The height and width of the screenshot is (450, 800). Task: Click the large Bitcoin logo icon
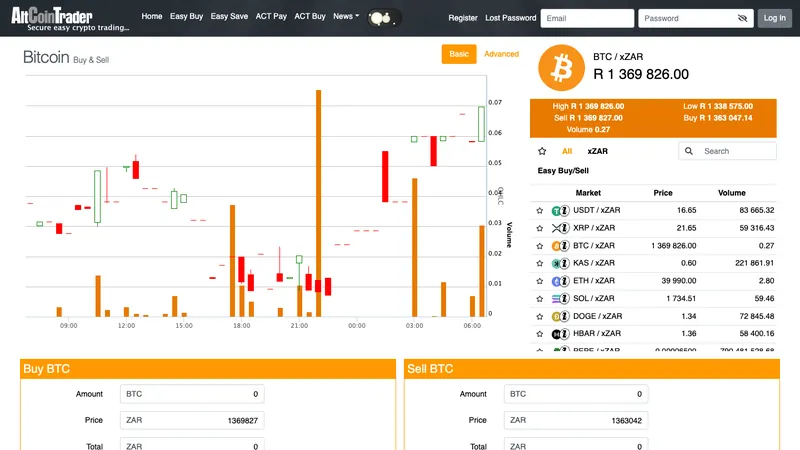point(561,68)
